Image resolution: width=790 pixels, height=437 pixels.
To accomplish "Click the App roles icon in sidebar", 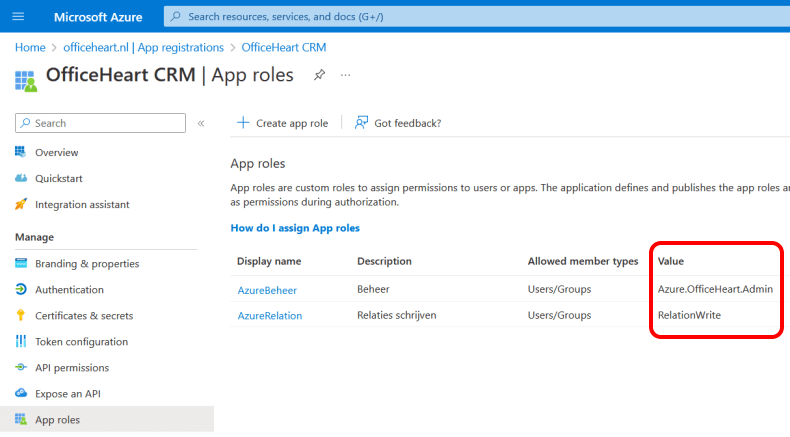I will pos(21,419).
